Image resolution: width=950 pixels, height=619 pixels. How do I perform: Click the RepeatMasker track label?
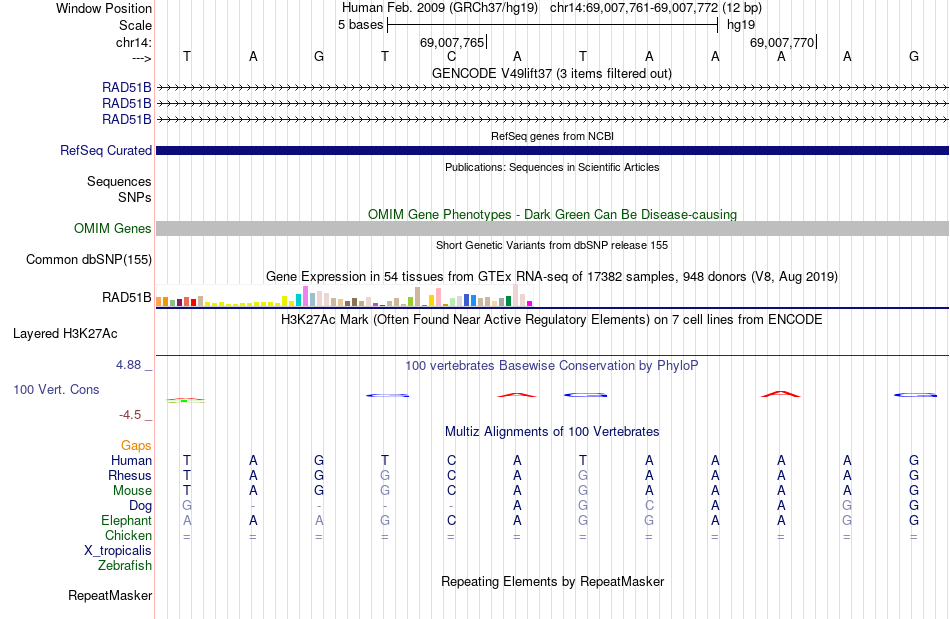click(x=110, y=595)
